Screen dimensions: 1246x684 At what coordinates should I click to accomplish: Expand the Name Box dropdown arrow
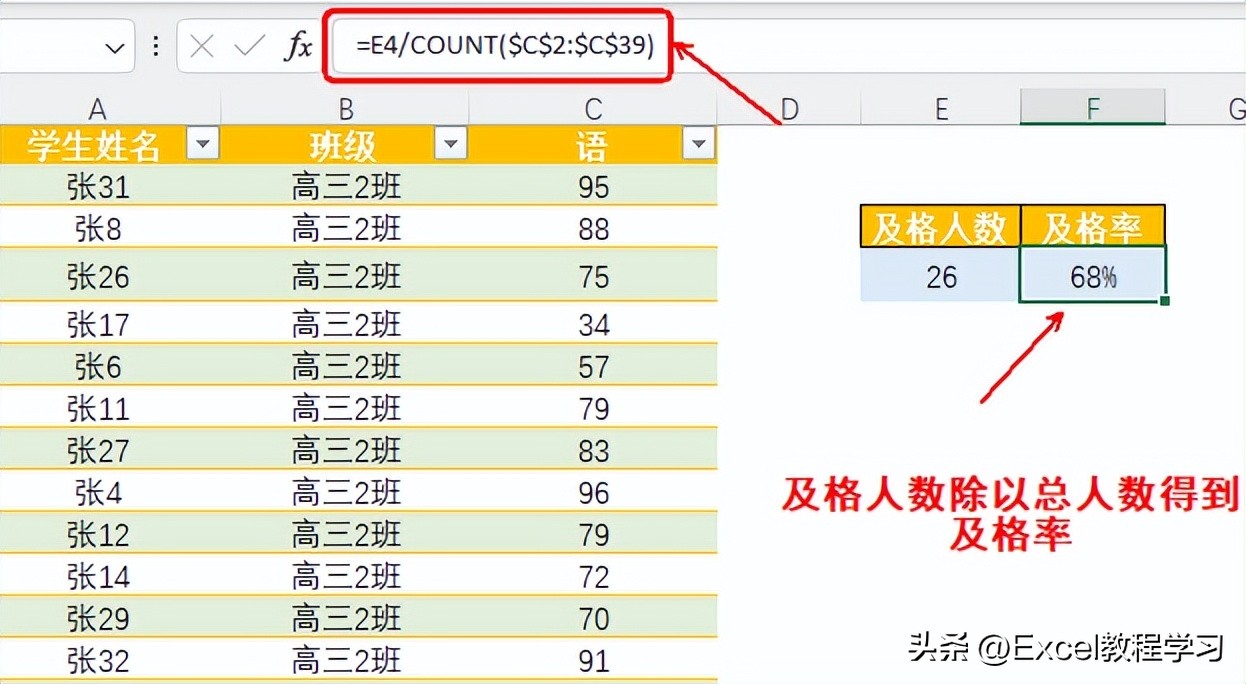tap(115, 48)
